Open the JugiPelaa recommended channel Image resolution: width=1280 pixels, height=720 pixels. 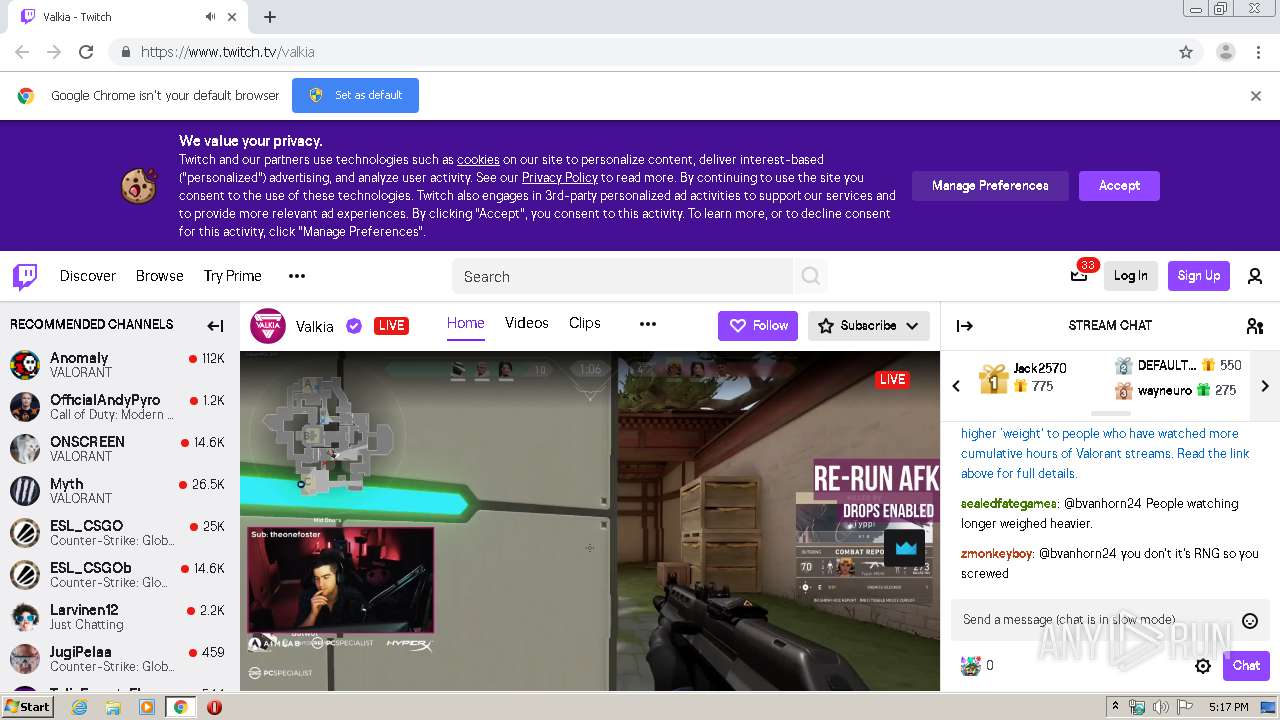tap(119, 659)
